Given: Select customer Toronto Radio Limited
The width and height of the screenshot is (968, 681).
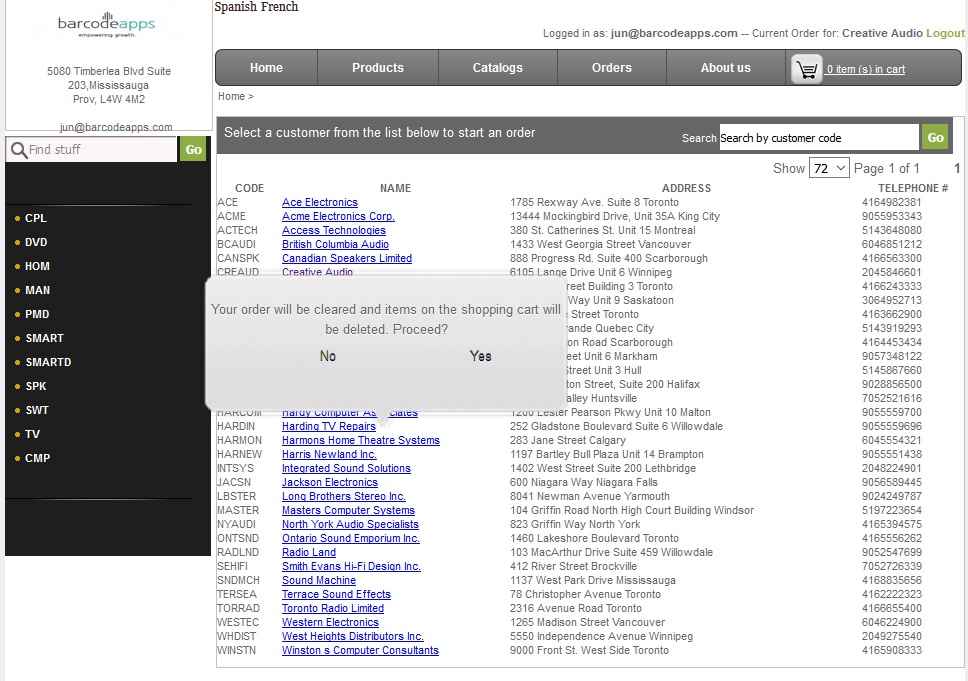Looking at the screenshot, I should coord(333,608).
